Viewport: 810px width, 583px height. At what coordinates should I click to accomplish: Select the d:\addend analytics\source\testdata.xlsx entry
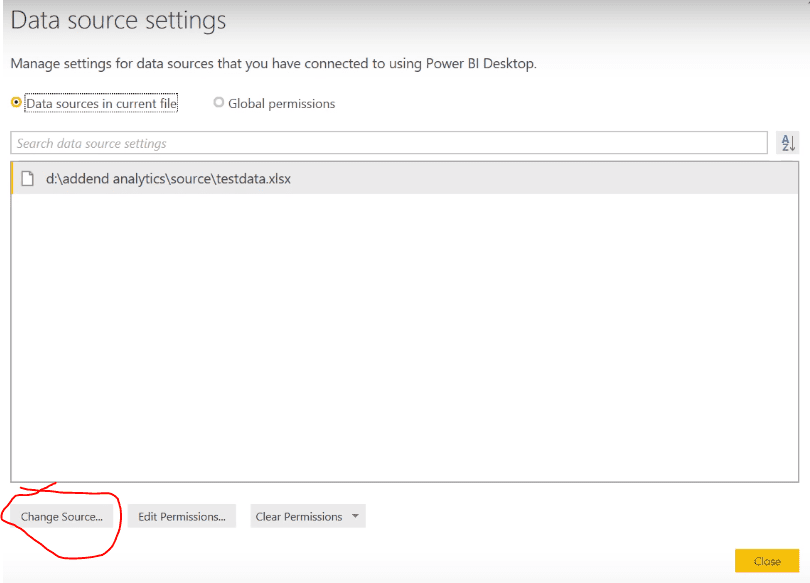point(405,179)
